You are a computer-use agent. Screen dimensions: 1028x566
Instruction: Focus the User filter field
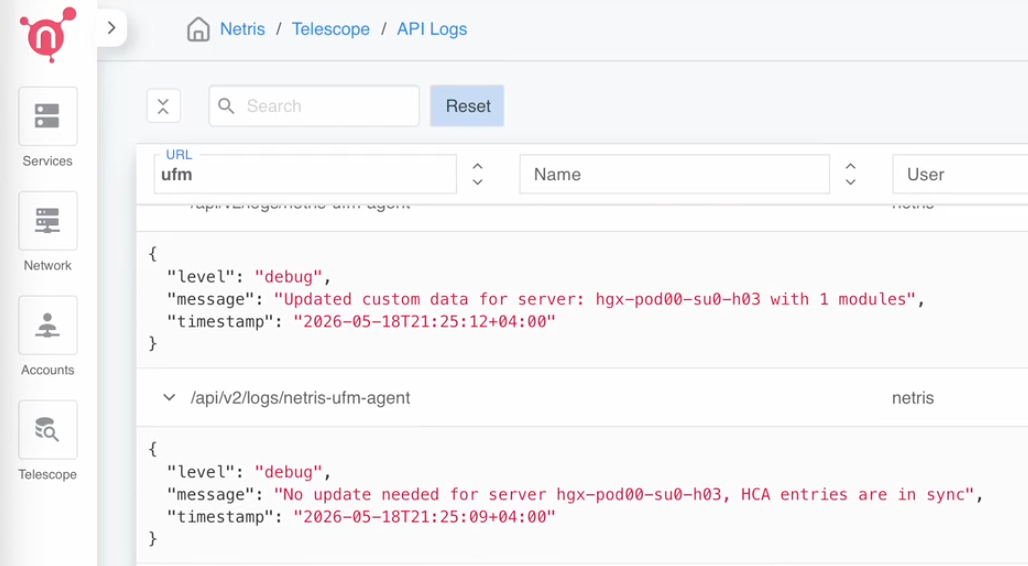click(x=960, y=174)
